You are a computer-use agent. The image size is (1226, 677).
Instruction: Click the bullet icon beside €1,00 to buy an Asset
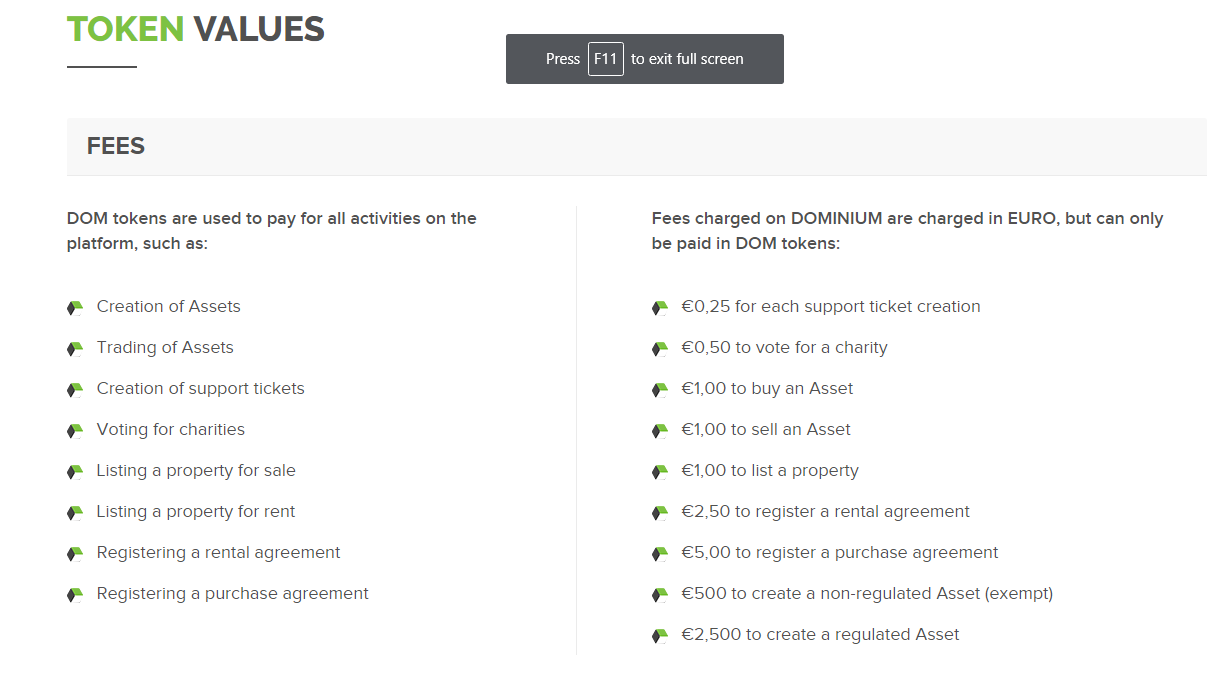click(x=660, y=390)
